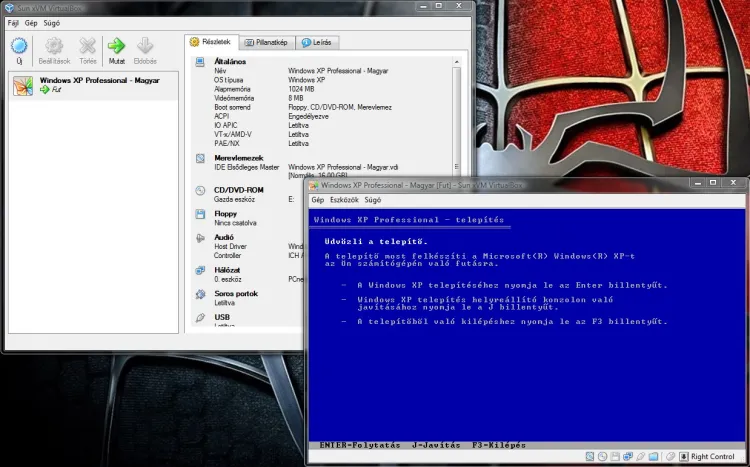Open the Eszközök menu in the VM window
Screen dimensions: 750x467
tap(344, 200)
